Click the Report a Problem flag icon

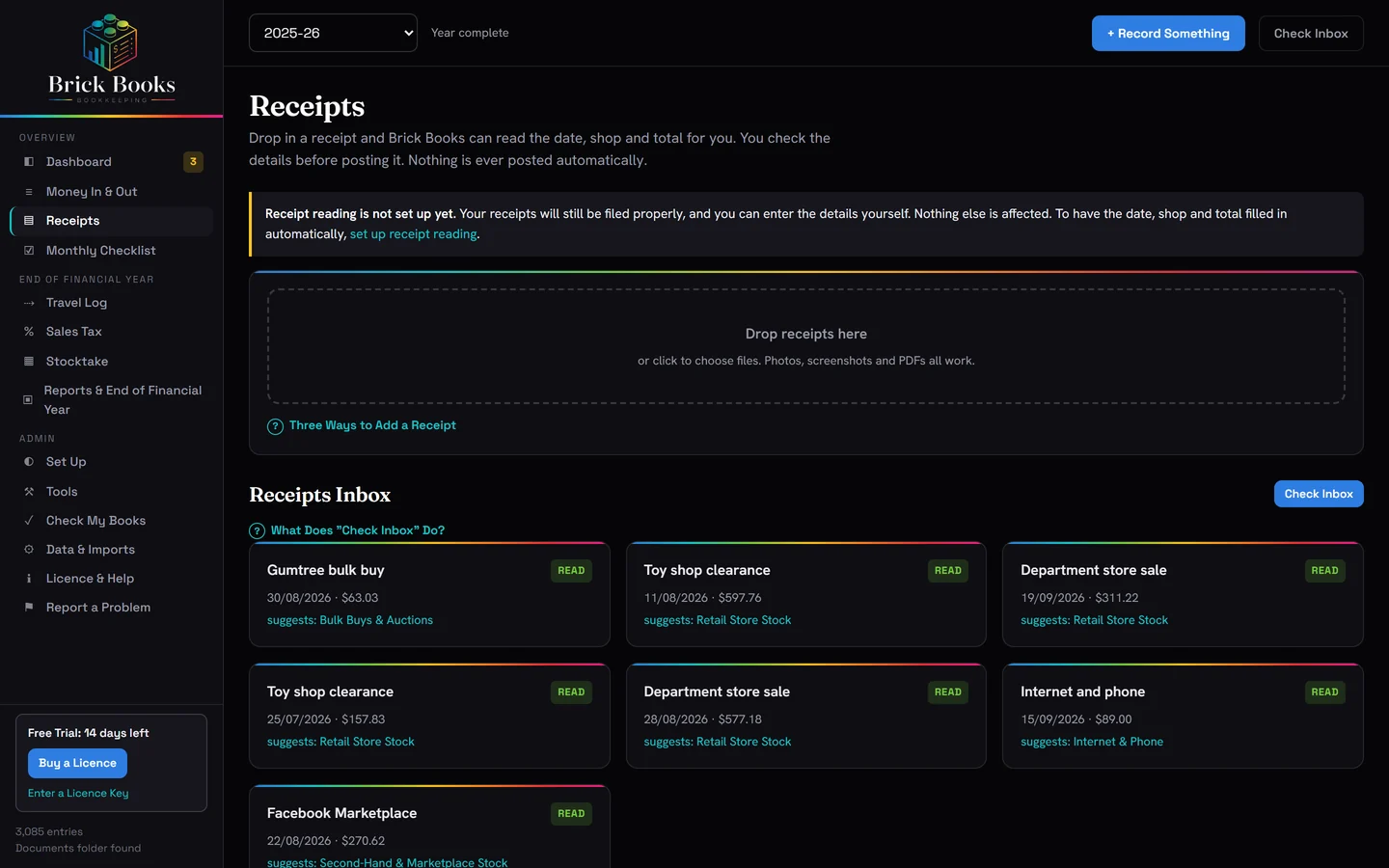29,608
